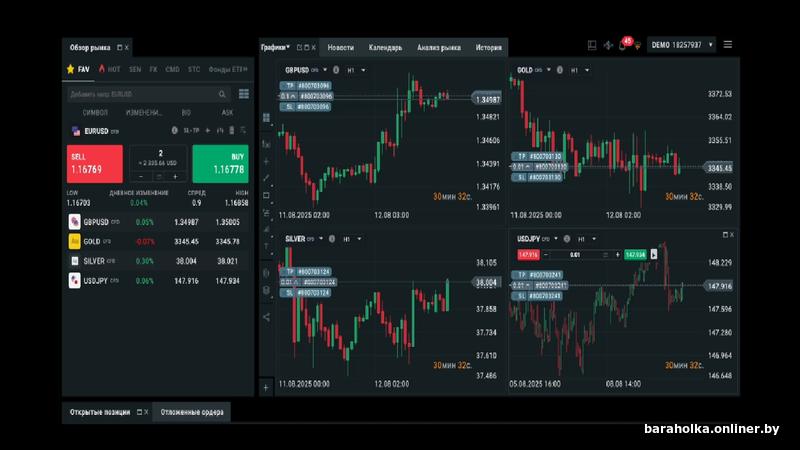Viewport: 800px width, 450px height.
Task: Open the Анализ рынка tab
Action: click(439, 47)
